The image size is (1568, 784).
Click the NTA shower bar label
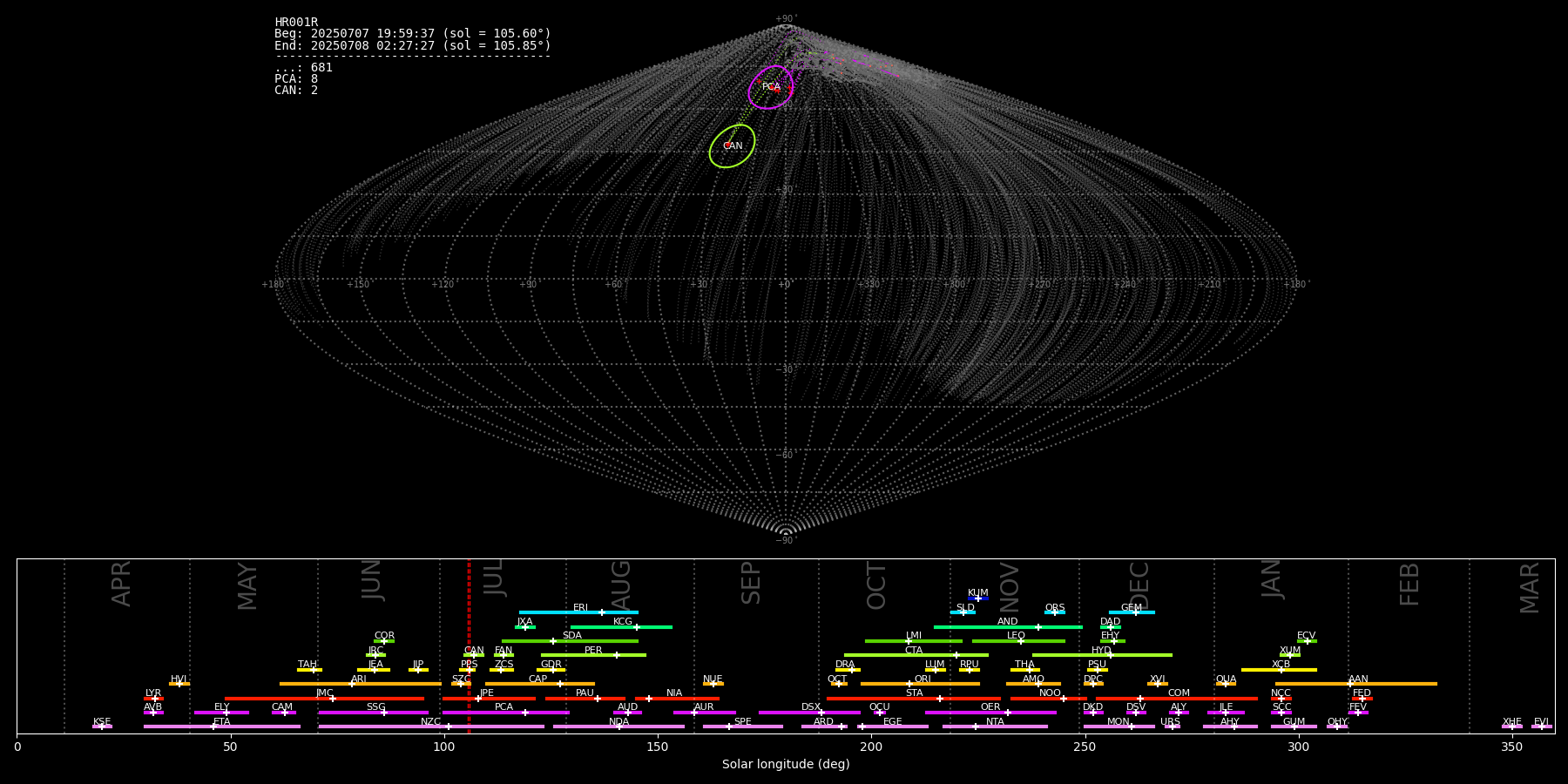tap(995, 722)
